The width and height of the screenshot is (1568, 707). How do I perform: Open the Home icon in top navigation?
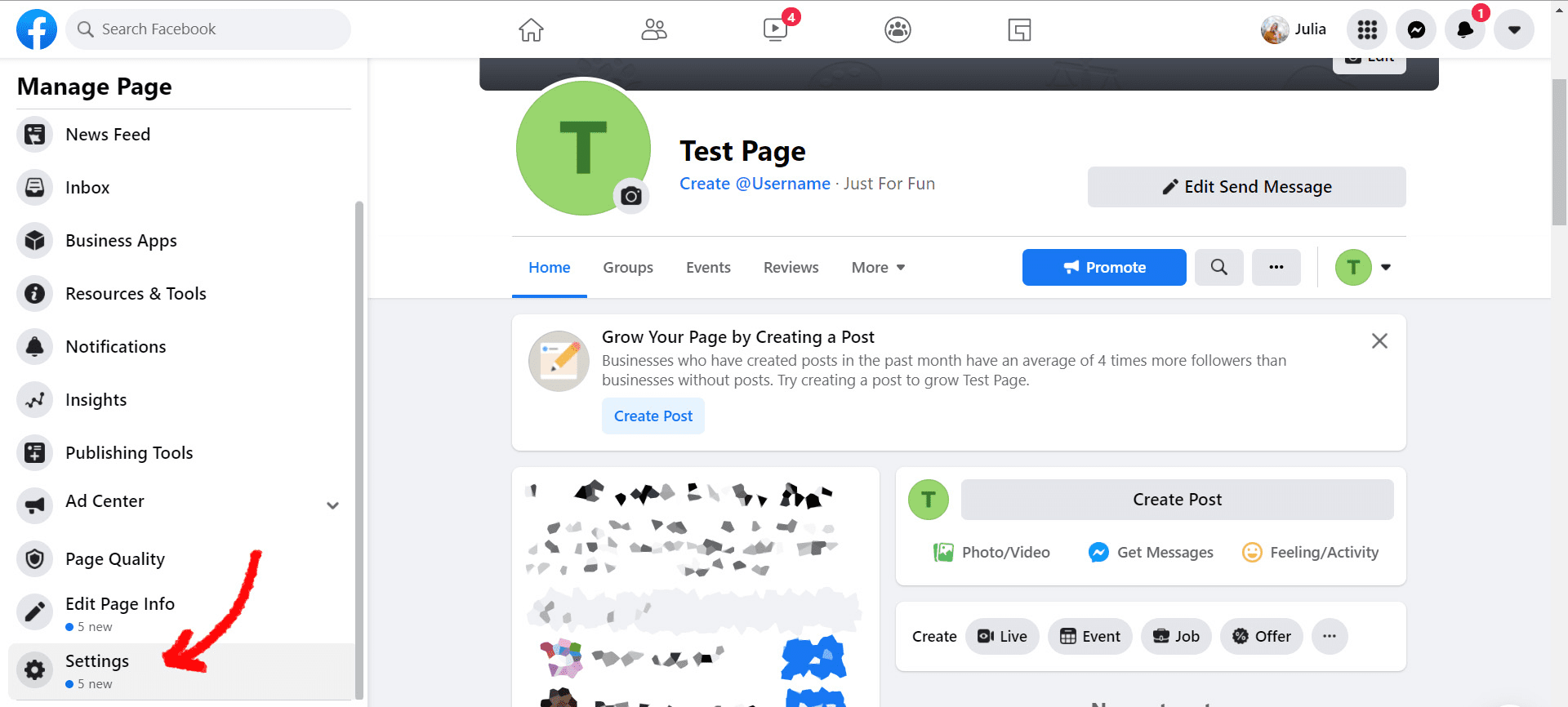click(531, 30)
